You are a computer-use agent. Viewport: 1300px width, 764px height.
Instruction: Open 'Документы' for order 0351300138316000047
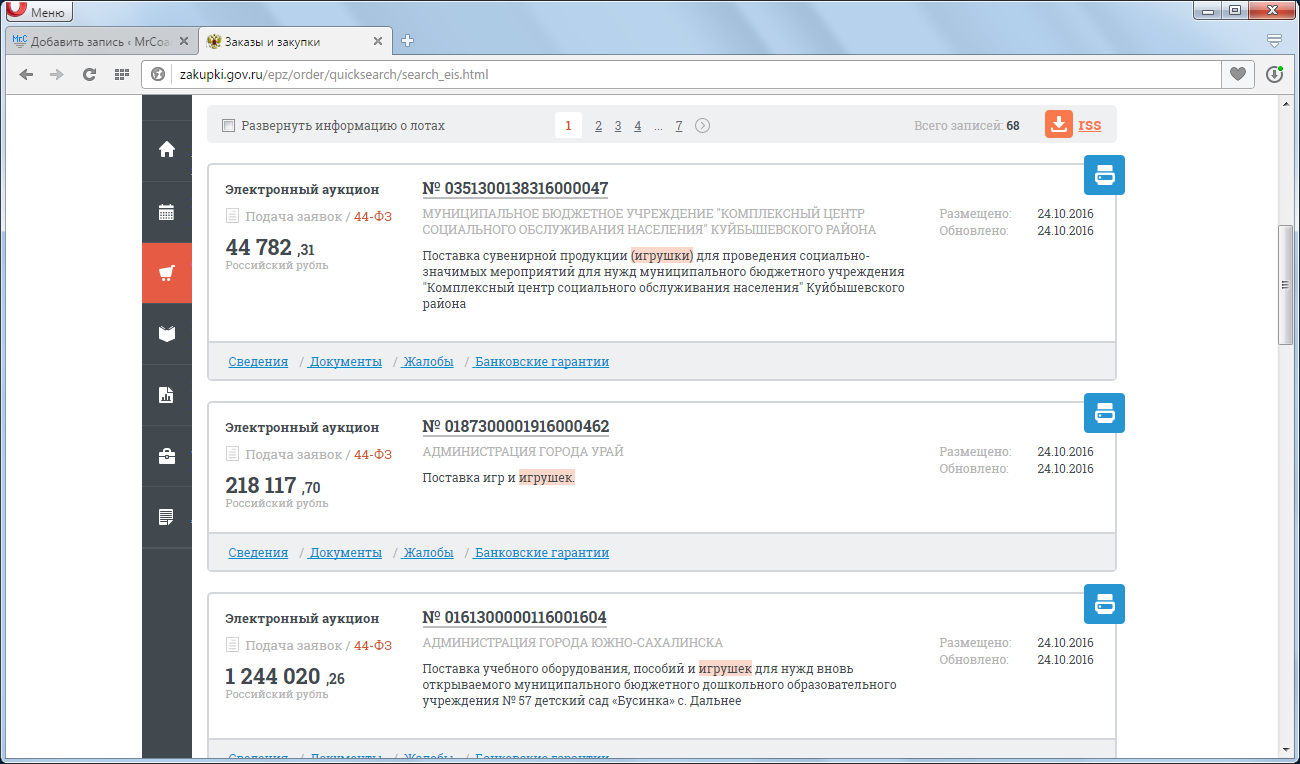[x=345, y=361]
